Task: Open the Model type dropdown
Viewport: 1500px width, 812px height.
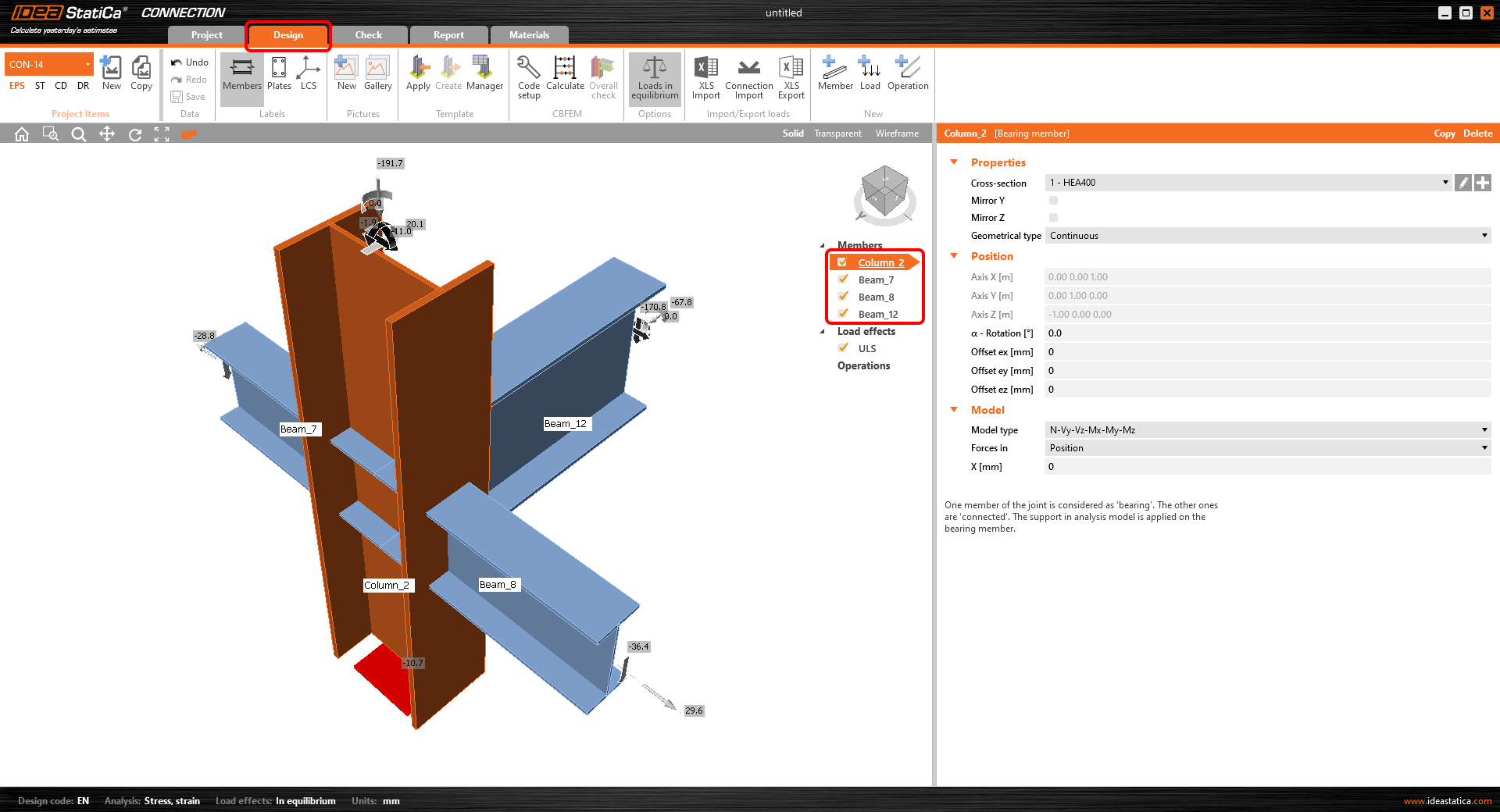Action: (1266, 430)
